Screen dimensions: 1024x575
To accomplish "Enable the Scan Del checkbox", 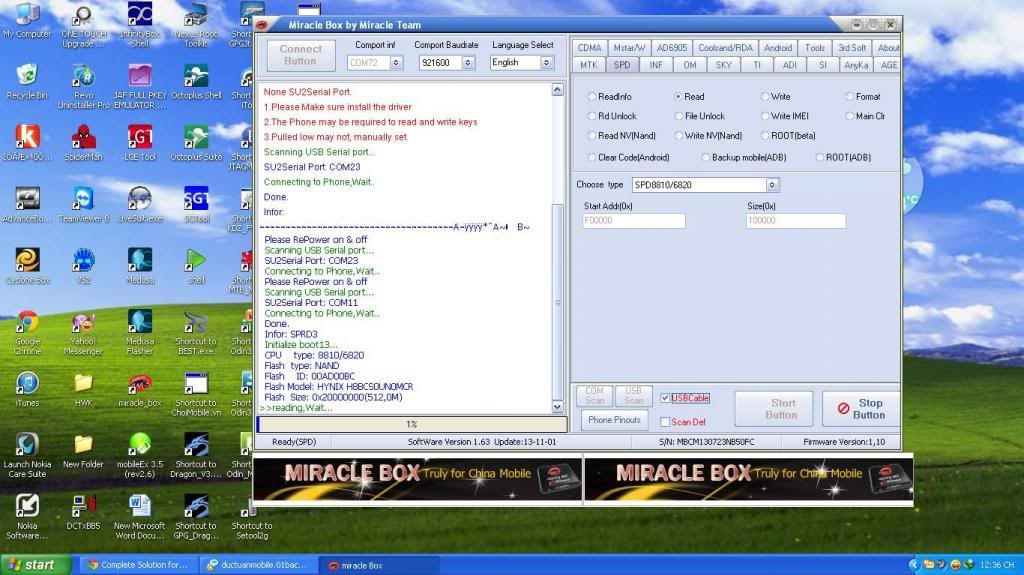I will click(665, 422).
